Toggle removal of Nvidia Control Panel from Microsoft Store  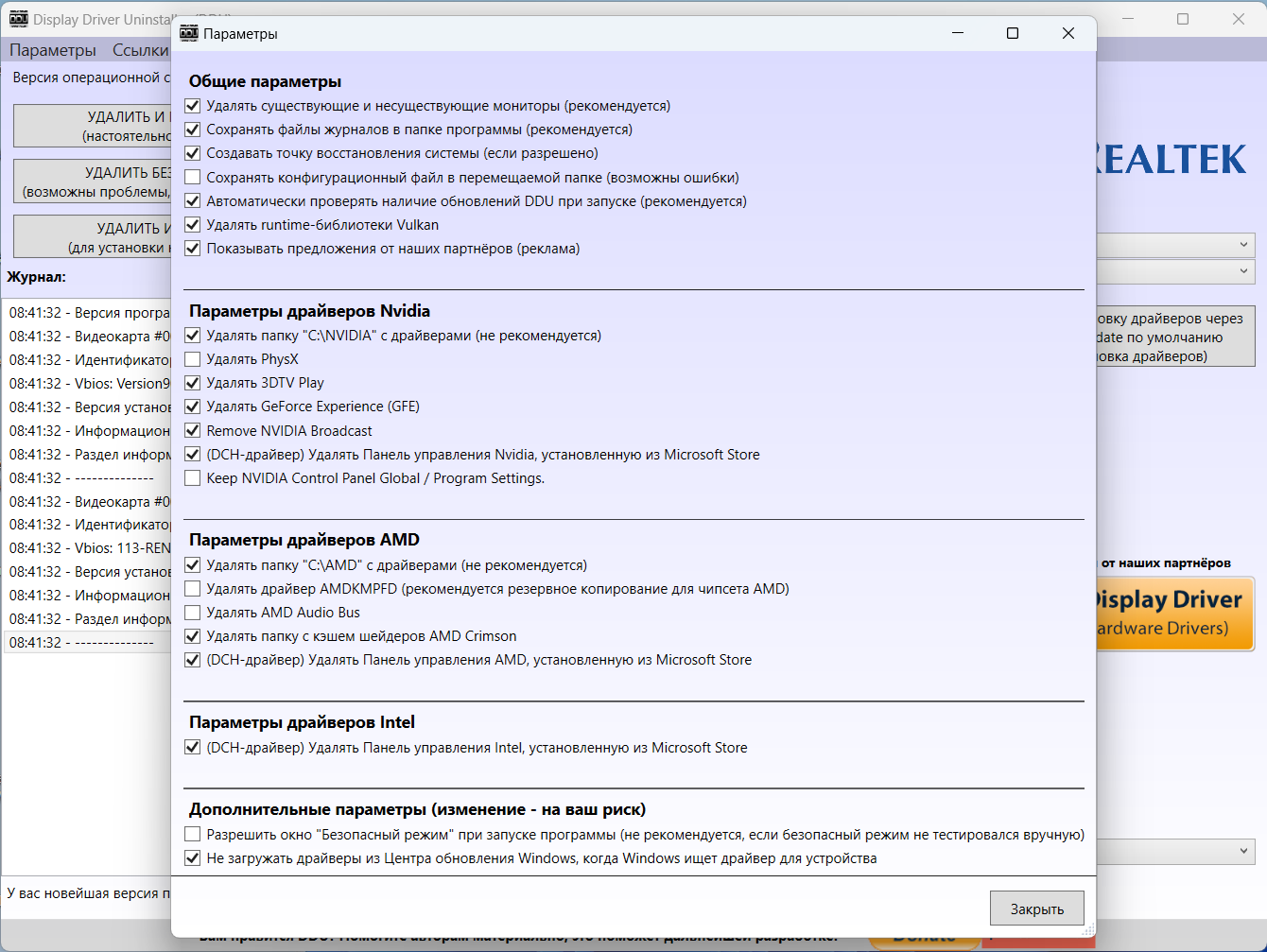pyautogui.click(x=193, y=455)
